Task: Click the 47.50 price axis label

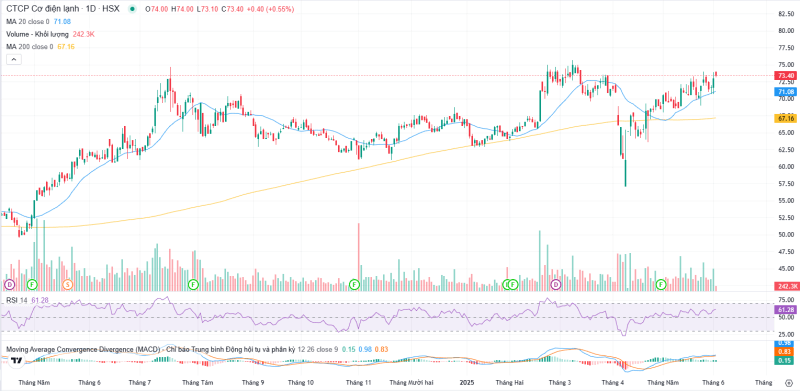Action: pyautogui.click(x=786, y=252)
